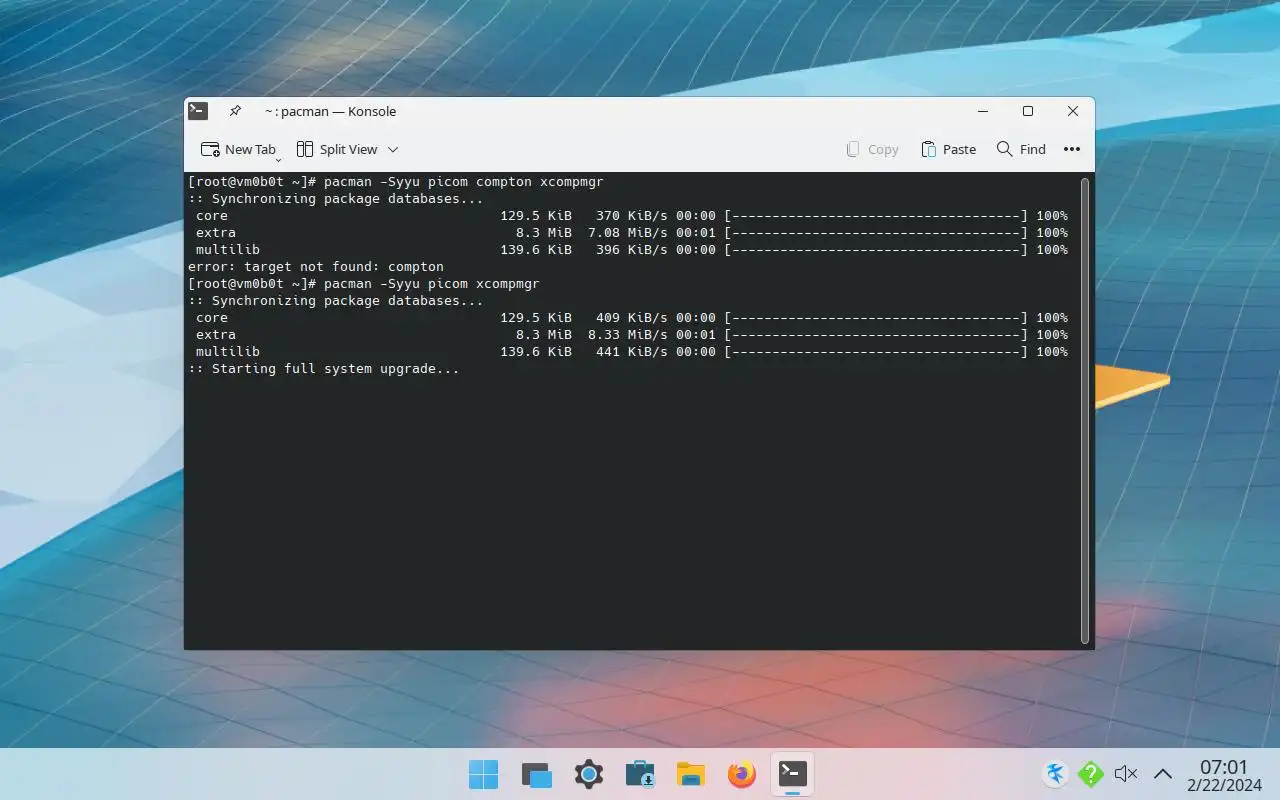Click the terminal vertical scrollbar

click(1085, 410)
